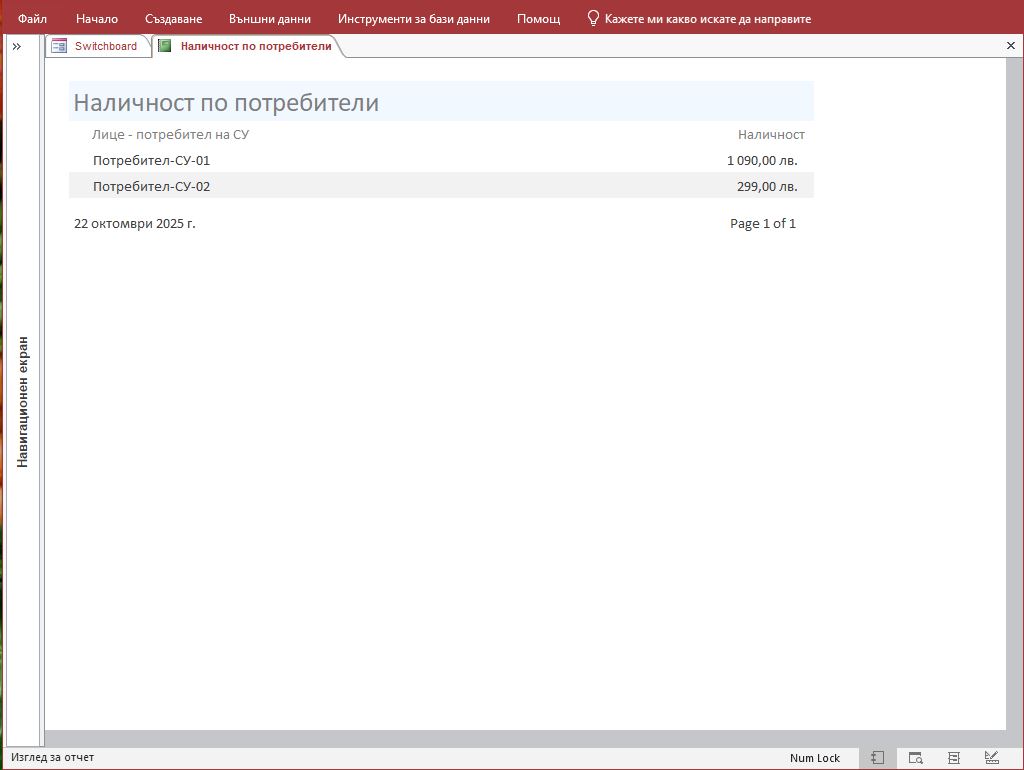Open the Начало ribbon tab
The height and width of the screenshot is (770, 1024).
tap(97, 19)
